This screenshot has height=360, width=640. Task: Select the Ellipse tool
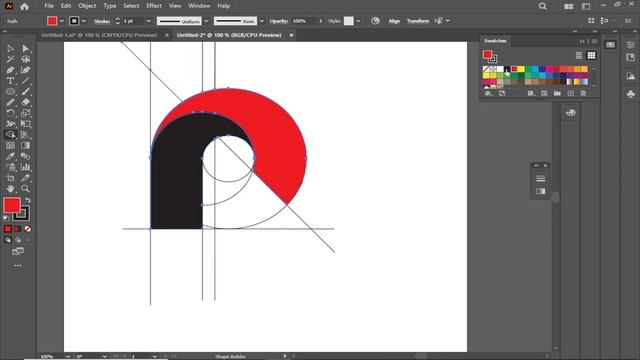pos(10,92)
